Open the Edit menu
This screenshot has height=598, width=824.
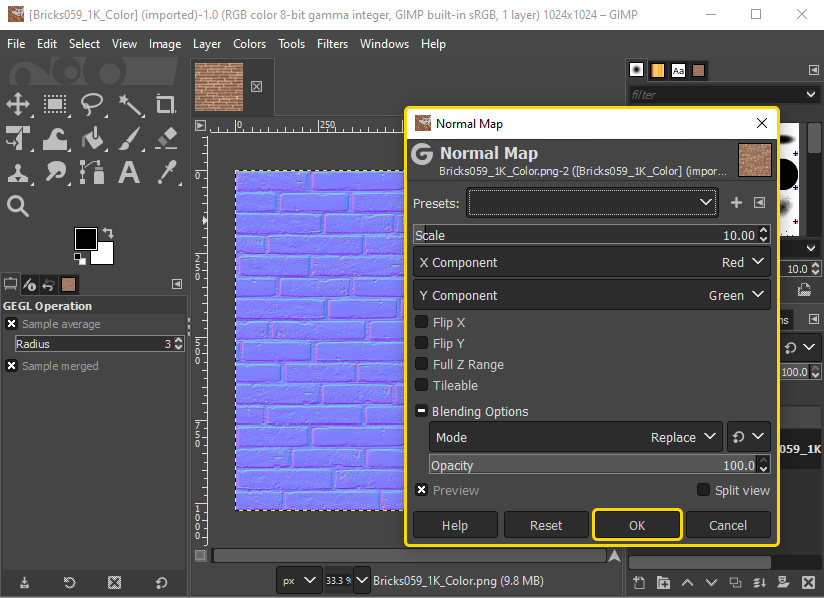coord(47,44)
